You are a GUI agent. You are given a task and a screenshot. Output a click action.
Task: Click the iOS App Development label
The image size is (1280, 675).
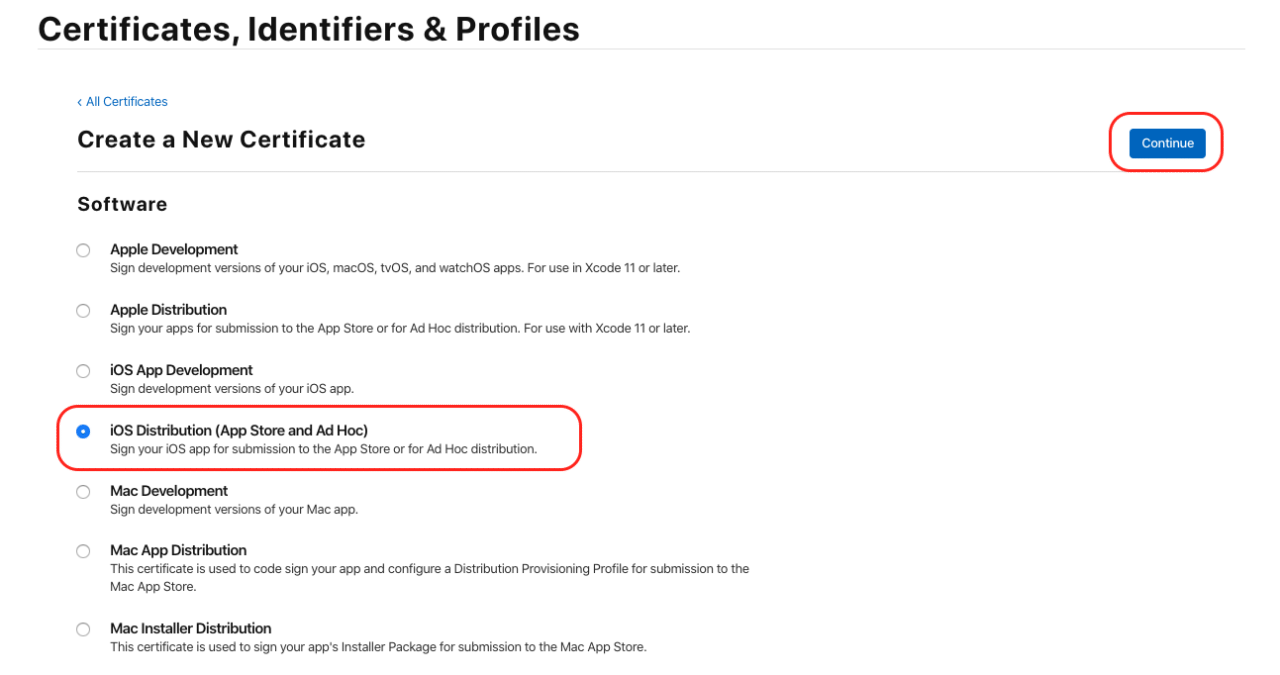coord(181,370)
